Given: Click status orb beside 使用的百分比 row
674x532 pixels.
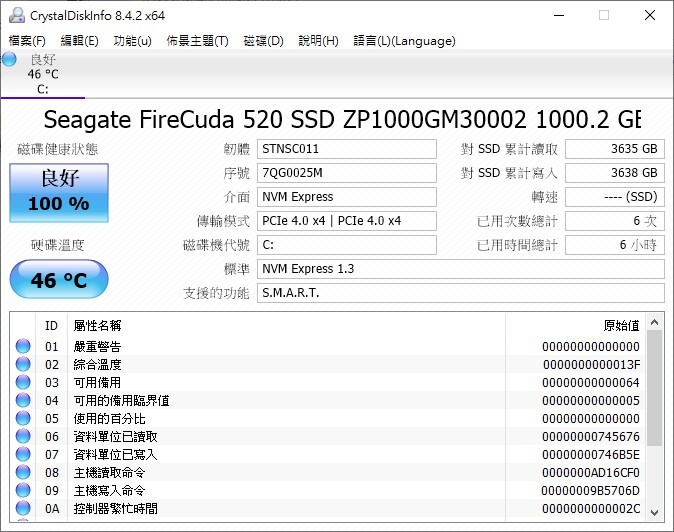Looking at the screenshot, I should point(23,419).
